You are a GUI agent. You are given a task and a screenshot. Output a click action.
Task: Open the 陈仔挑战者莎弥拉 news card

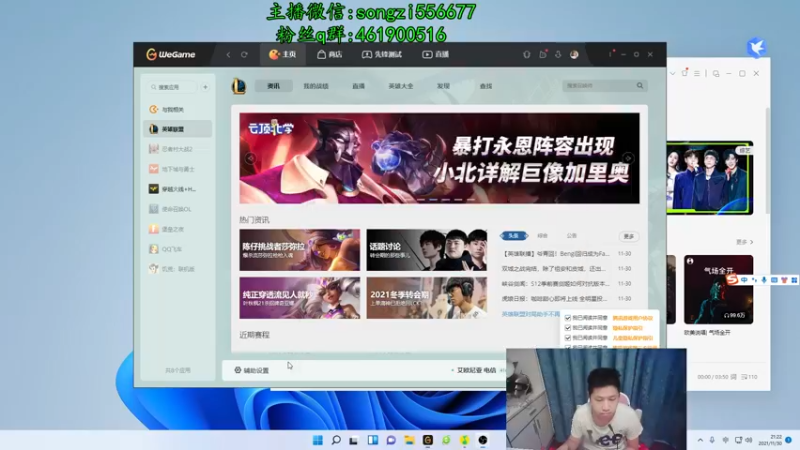coord(299,250)
